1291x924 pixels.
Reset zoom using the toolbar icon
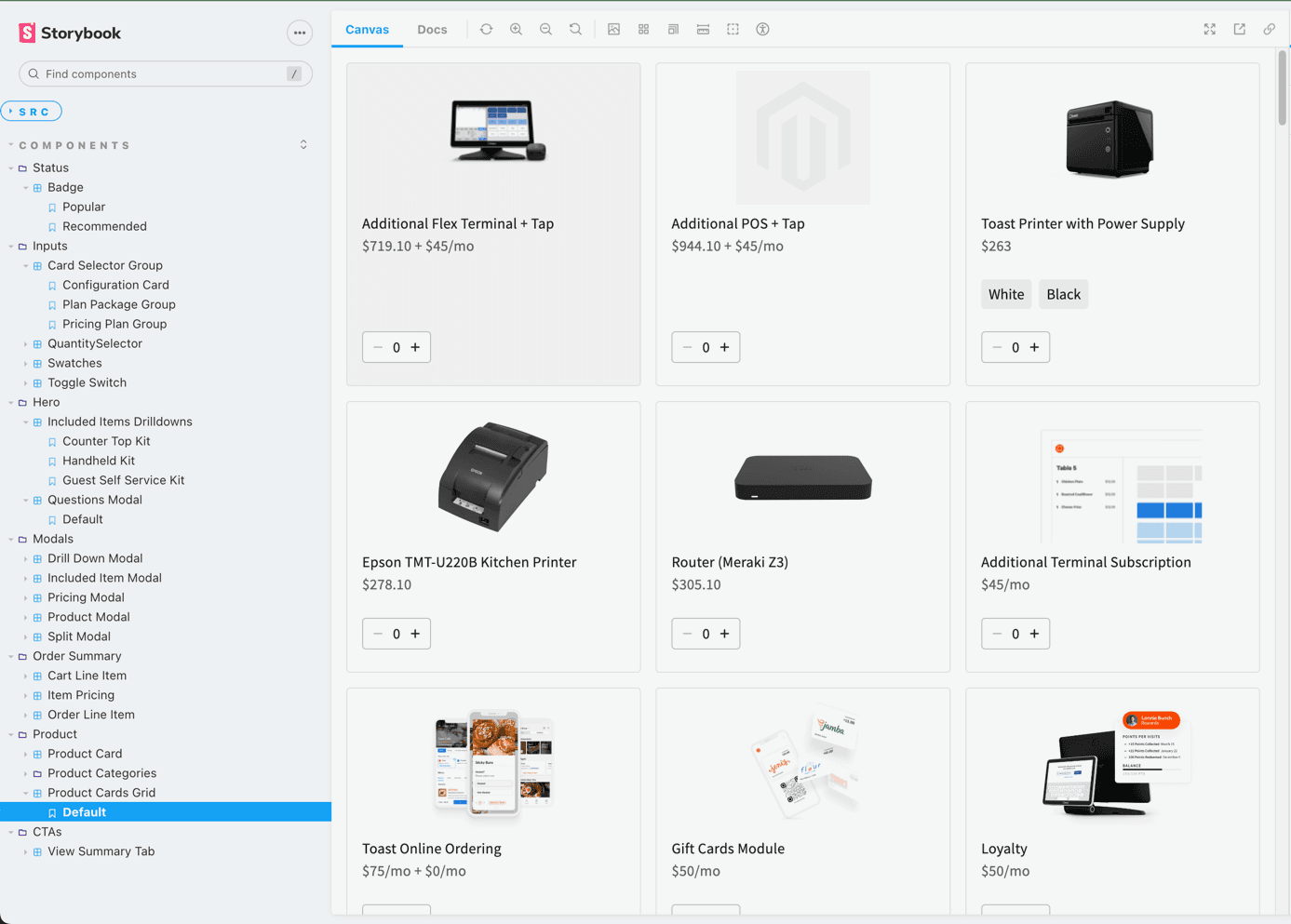[x=575, y=30]
